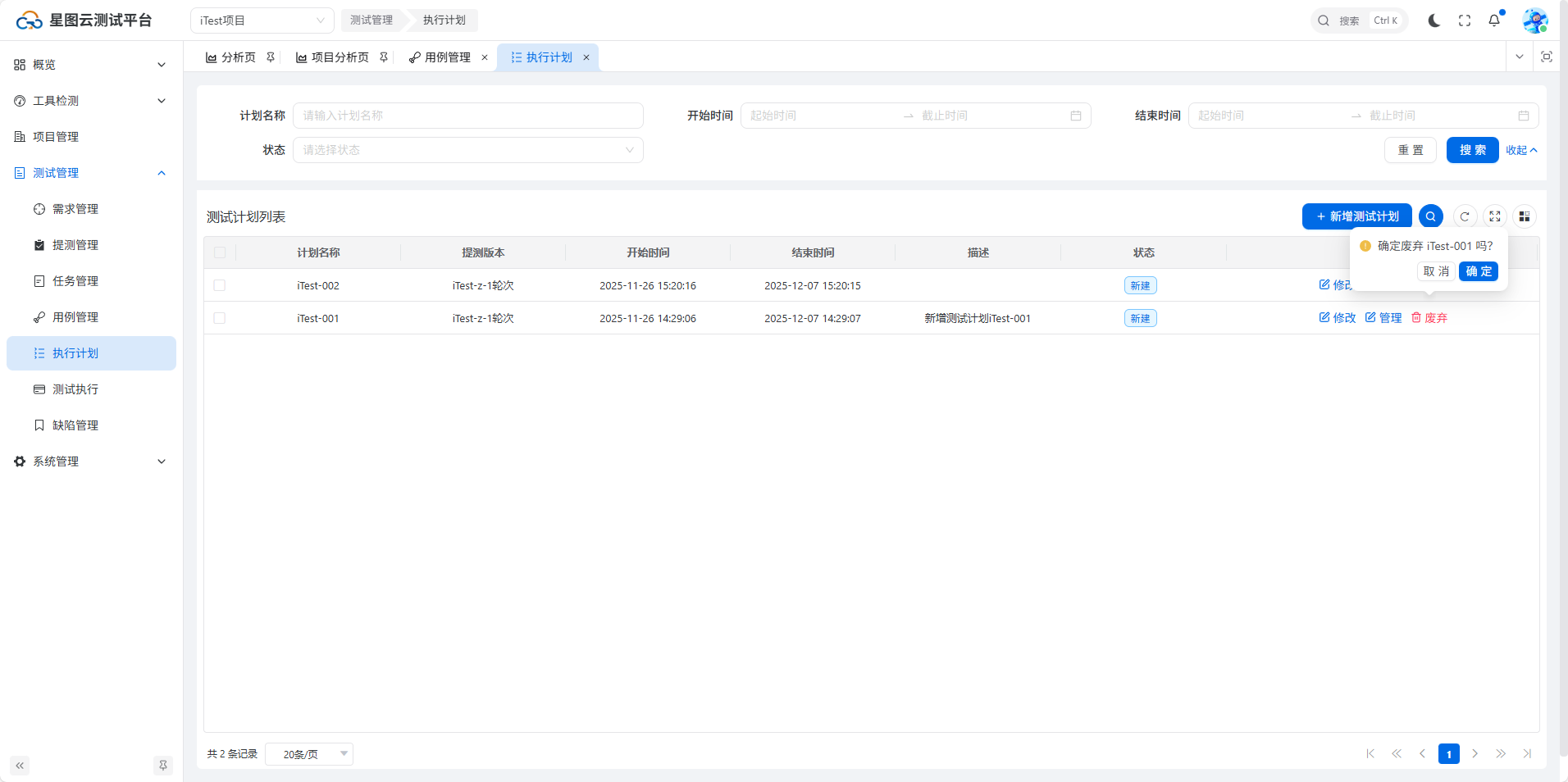Confirm discard with 确定 button

[1478, 271]
